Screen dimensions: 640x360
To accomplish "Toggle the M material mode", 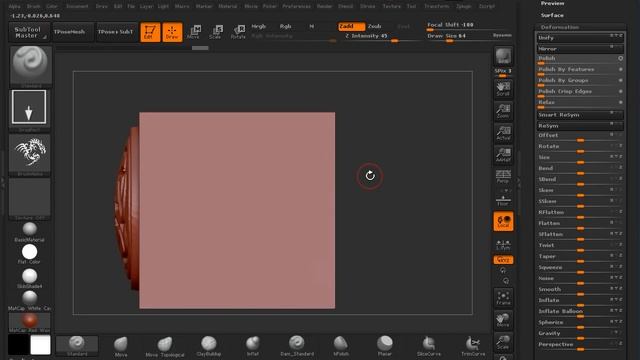I will [x=311, y=27].
